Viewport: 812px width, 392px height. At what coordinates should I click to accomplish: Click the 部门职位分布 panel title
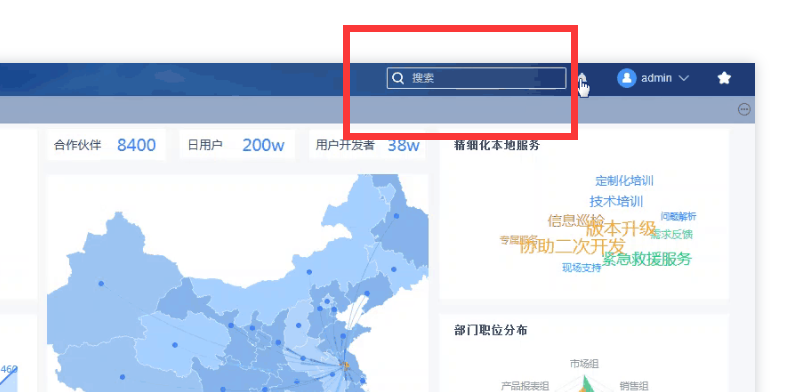tap(490, 330)
